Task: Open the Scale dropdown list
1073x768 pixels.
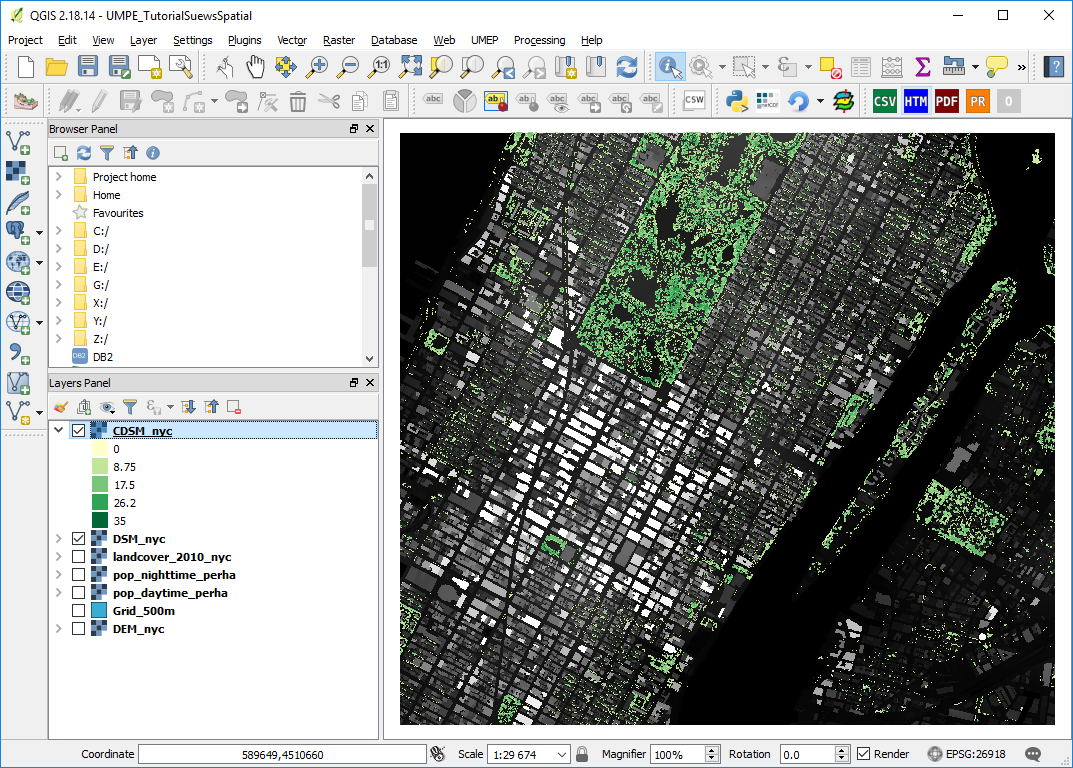Action: point(562,754)
